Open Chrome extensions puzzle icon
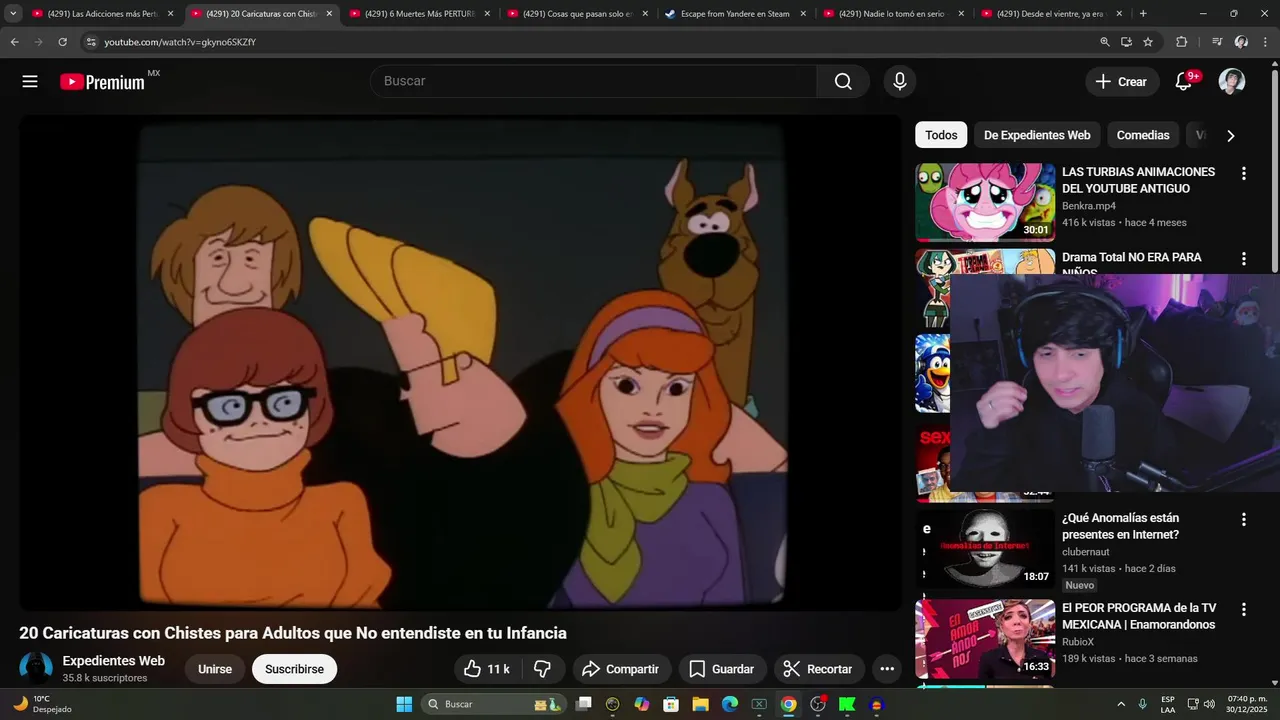The height and width of the screenshot is (720, 1280). pos(1182,42)
